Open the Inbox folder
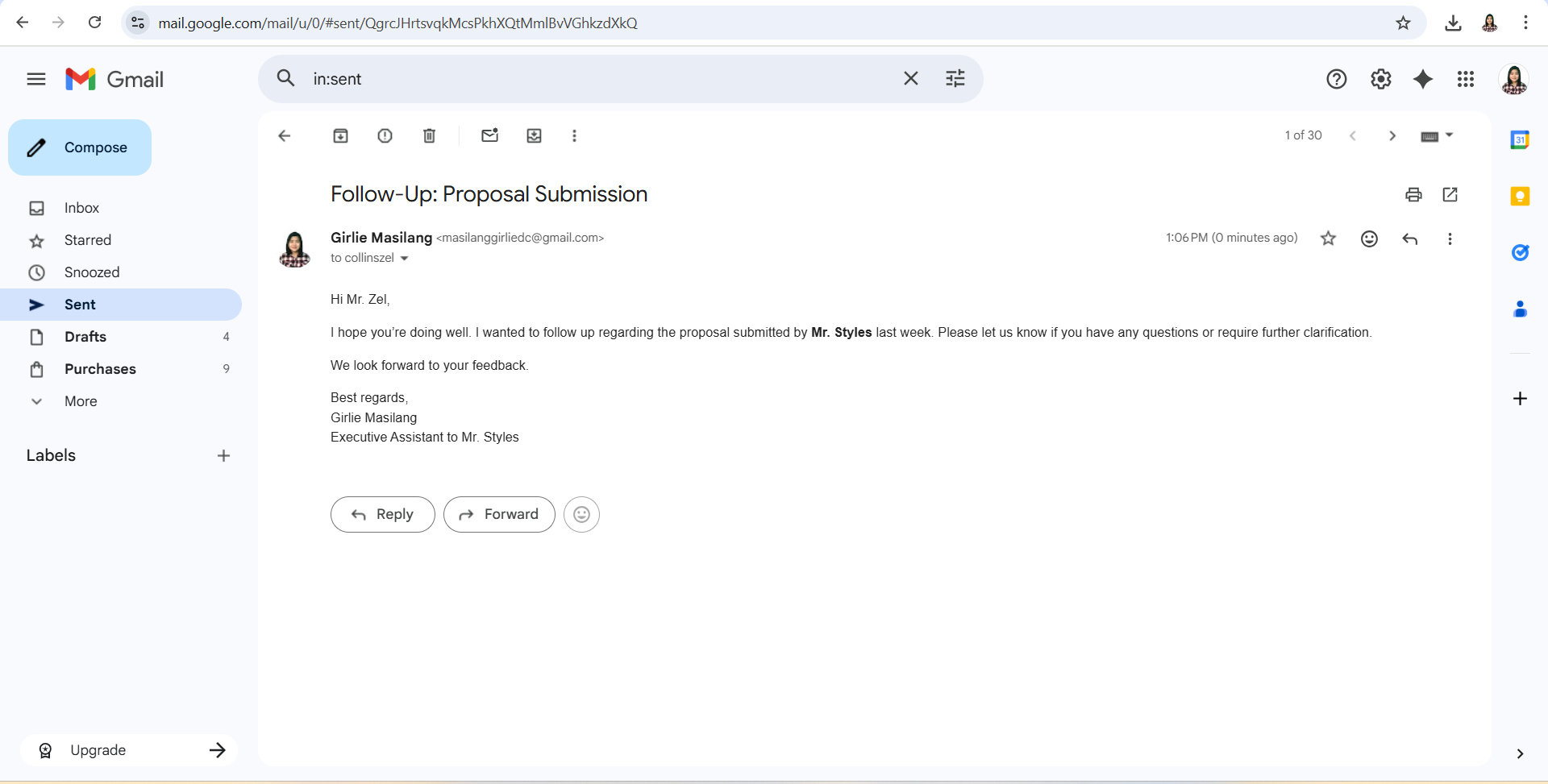 [81, 208]
